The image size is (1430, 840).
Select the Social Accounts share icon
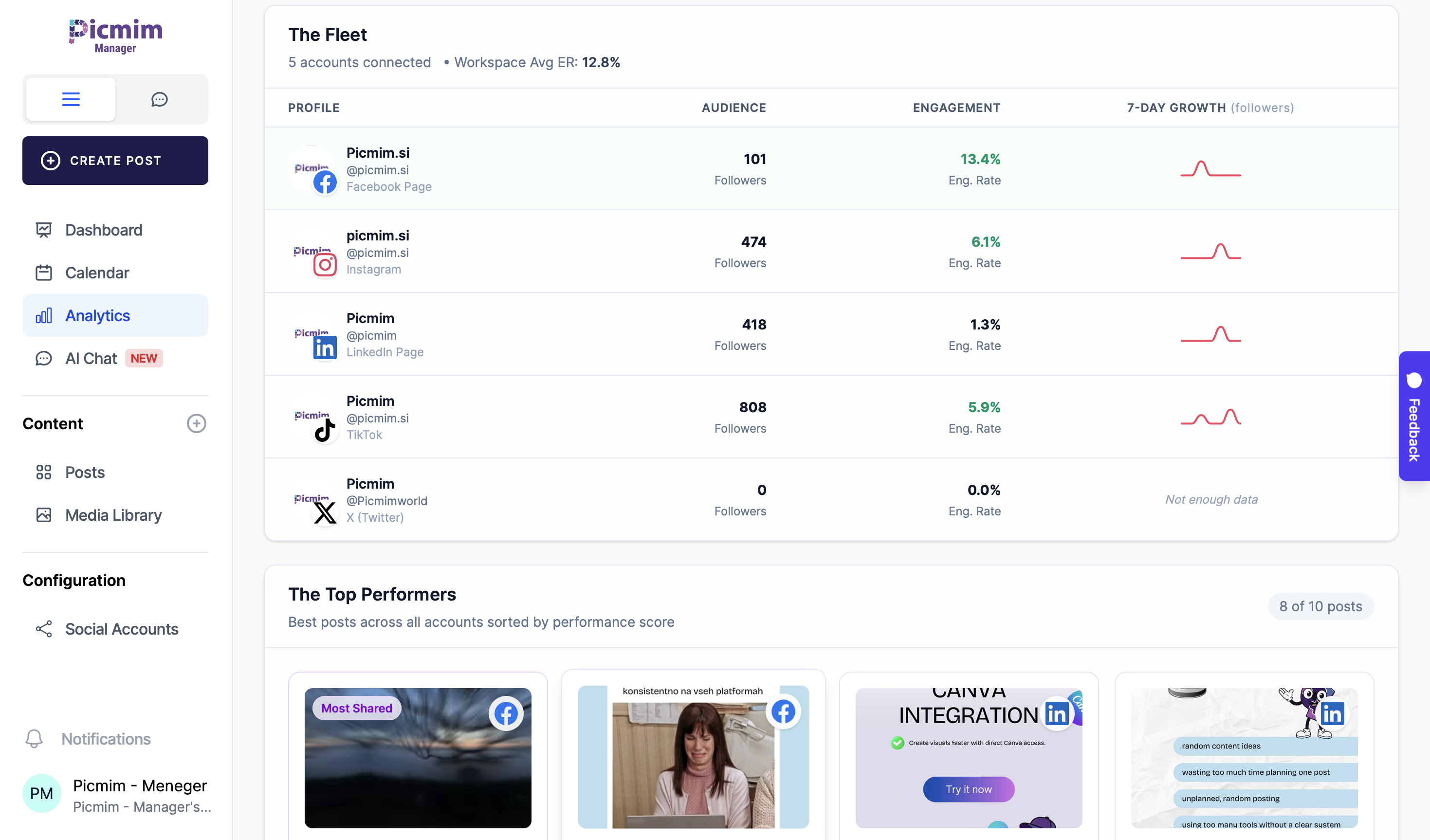pos(44,629)
